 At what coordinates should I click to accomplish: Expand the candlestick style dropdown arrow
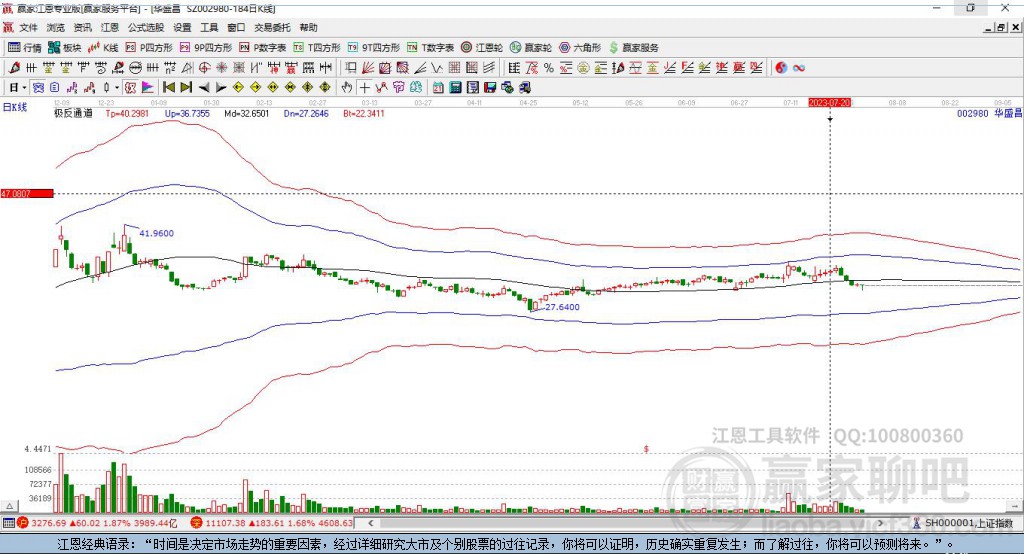(117, 88)
